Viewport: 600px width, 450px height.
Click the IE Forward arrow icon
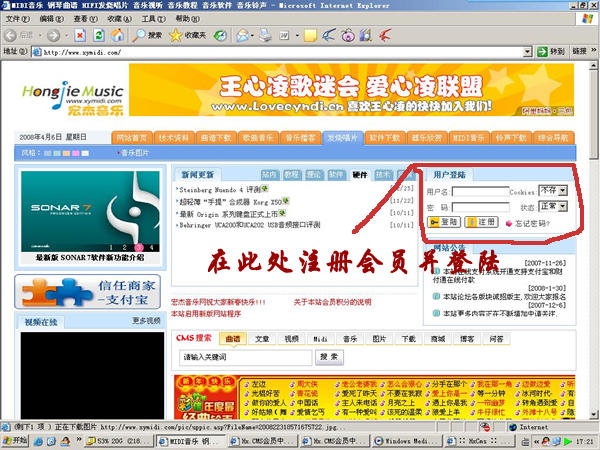[x=53, y=36]
